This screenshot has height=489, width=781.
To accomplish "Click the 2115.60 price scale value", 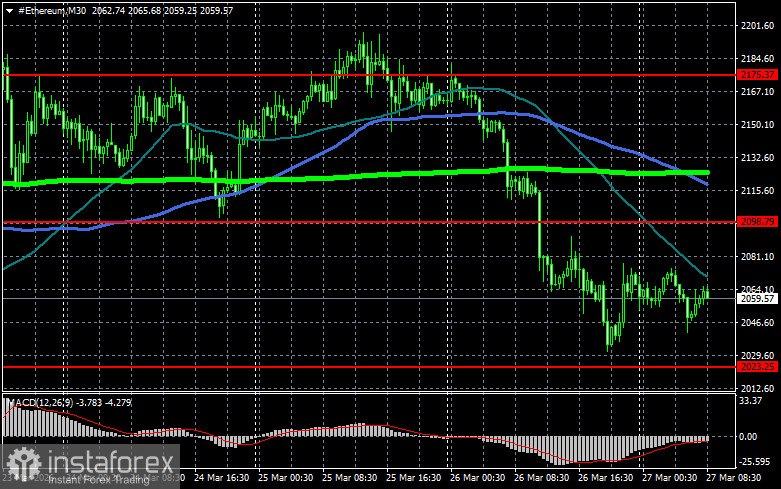I will pos(758,190).
